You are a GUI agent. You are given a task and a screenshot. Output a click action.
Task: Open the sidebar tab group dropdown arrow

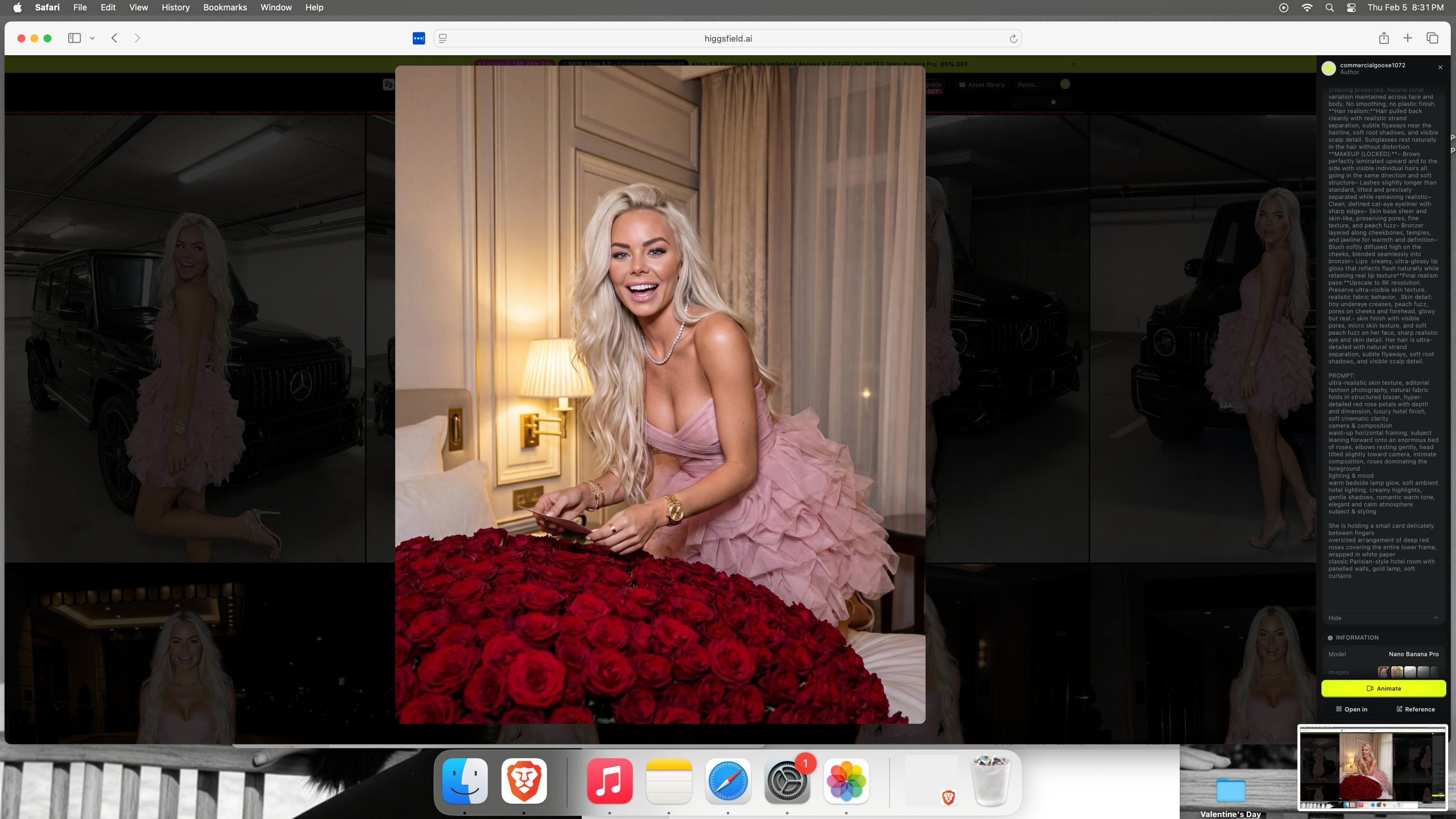tap(92, 39)
